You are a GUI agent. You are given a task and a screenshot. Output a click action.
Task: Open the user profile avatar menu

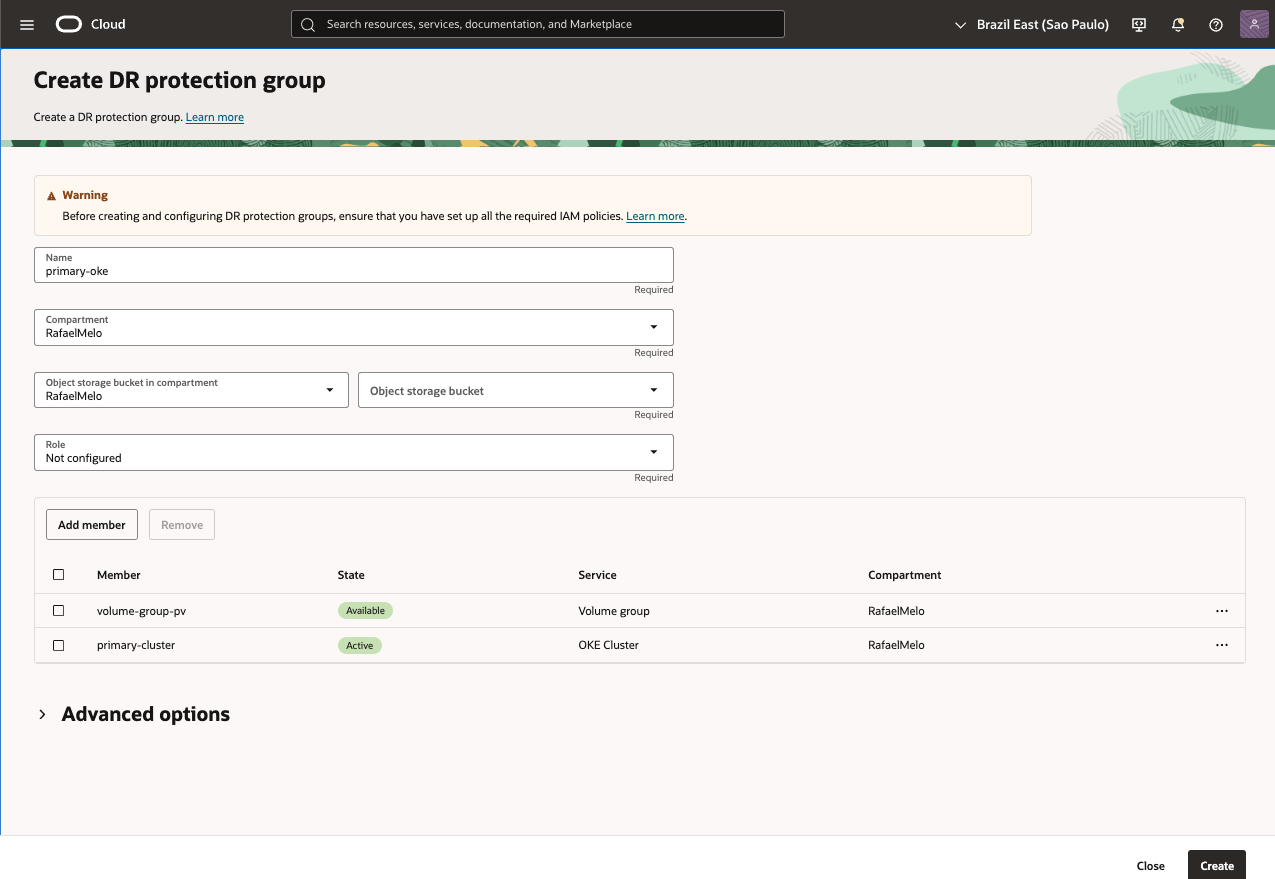[x=1254, y=24]
